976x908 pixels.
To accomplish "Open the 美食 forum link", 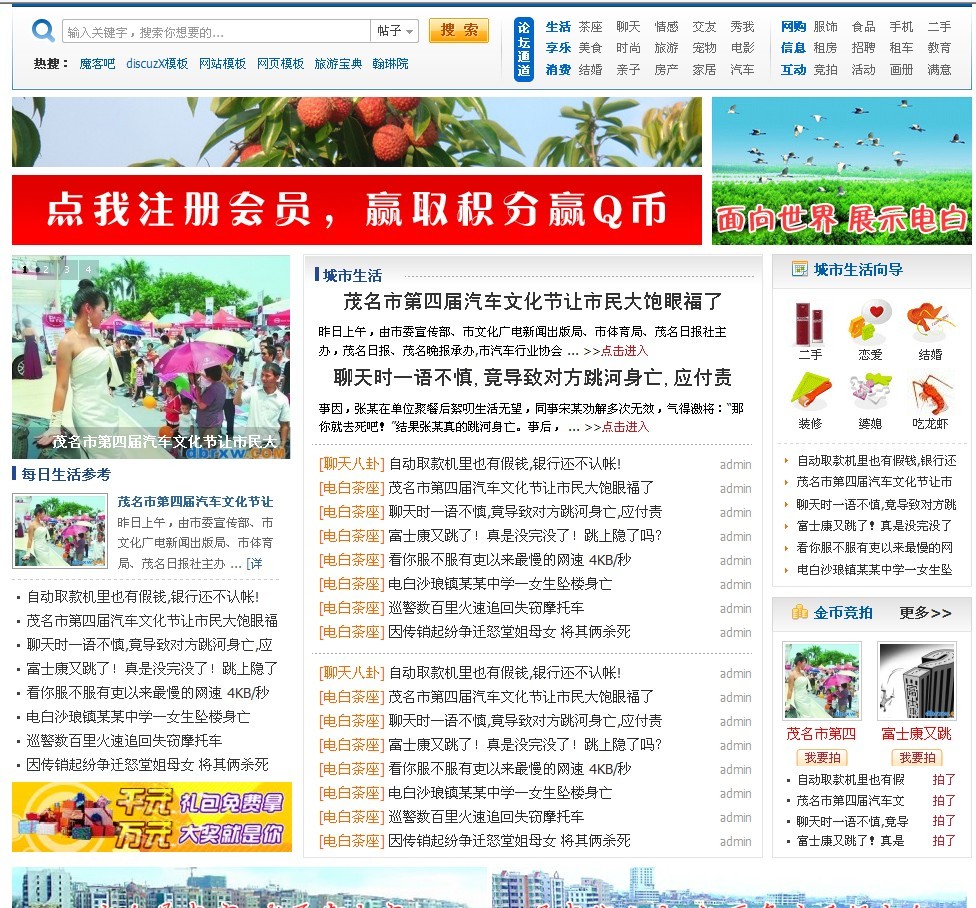I will click(x=590, y=48).
